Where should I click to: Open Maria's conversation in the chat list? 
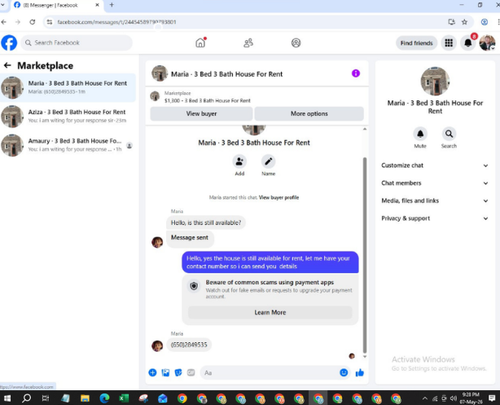(x=68, y=87)
